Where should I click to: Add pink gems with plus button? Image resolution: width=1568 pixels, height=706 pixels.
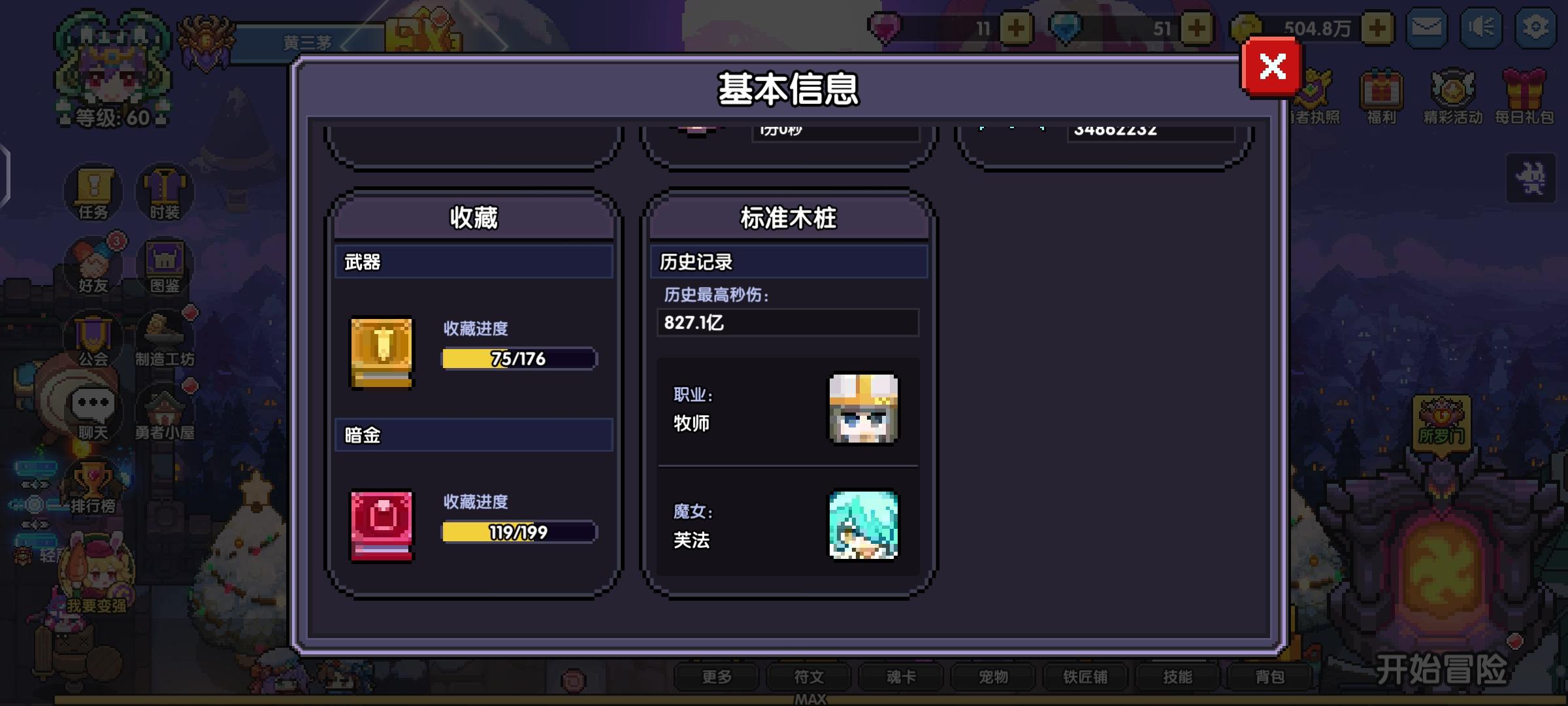1016,28
